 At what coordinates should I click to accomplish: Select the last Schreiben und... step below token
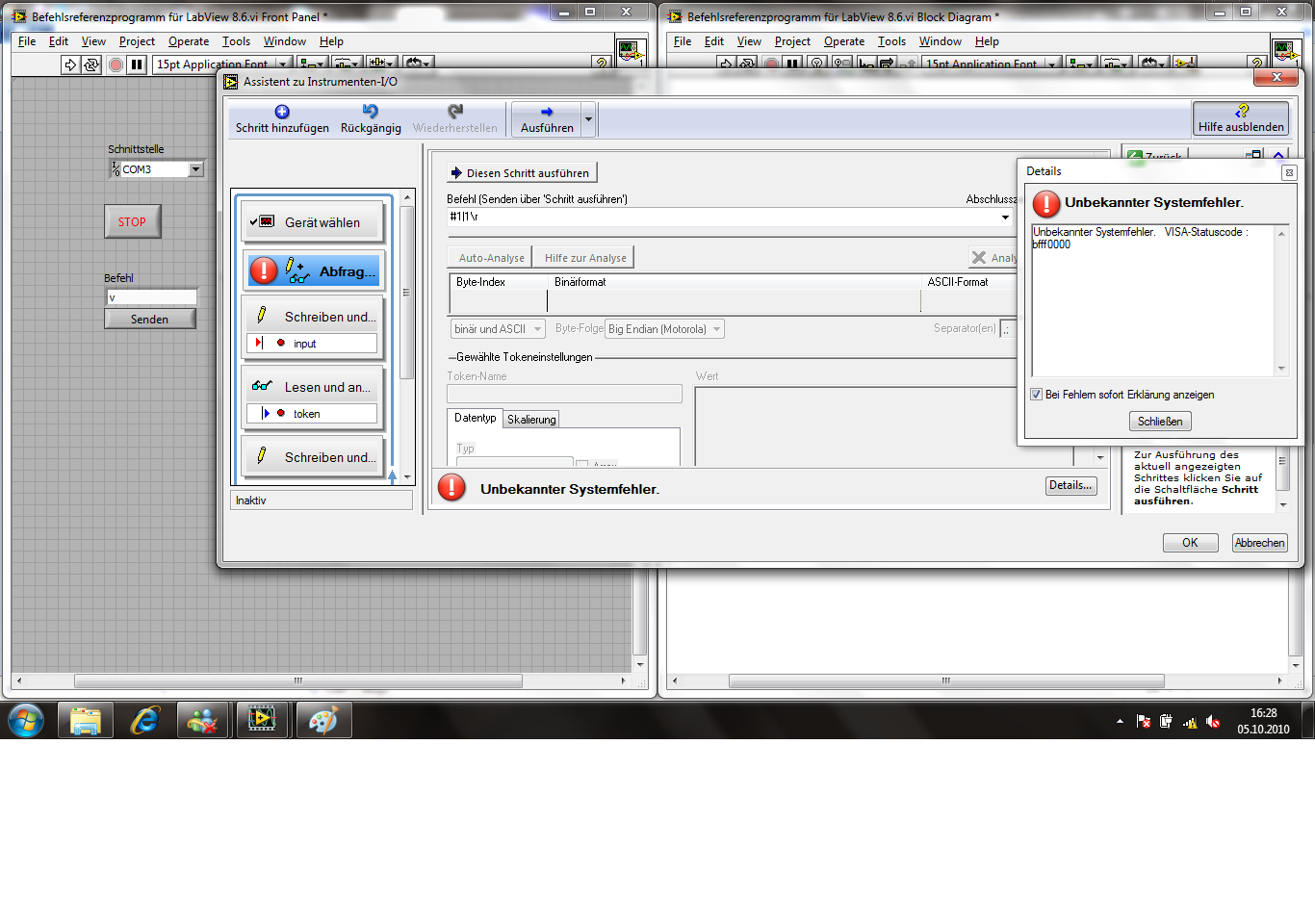click(x=313, y=456)
